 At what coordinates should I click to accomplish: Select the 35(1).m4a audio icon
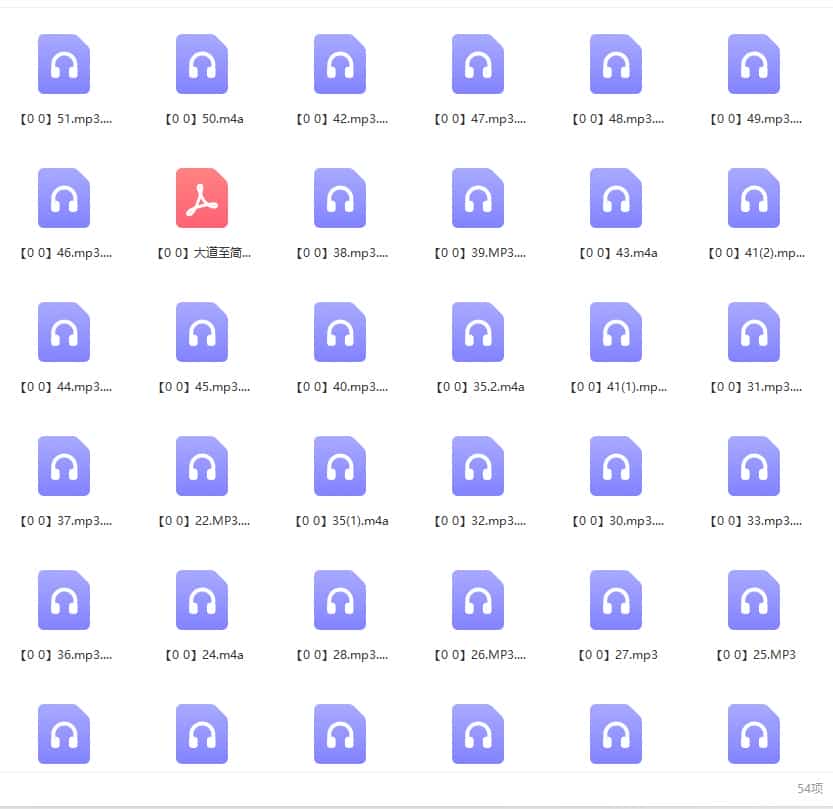[340, 466]
